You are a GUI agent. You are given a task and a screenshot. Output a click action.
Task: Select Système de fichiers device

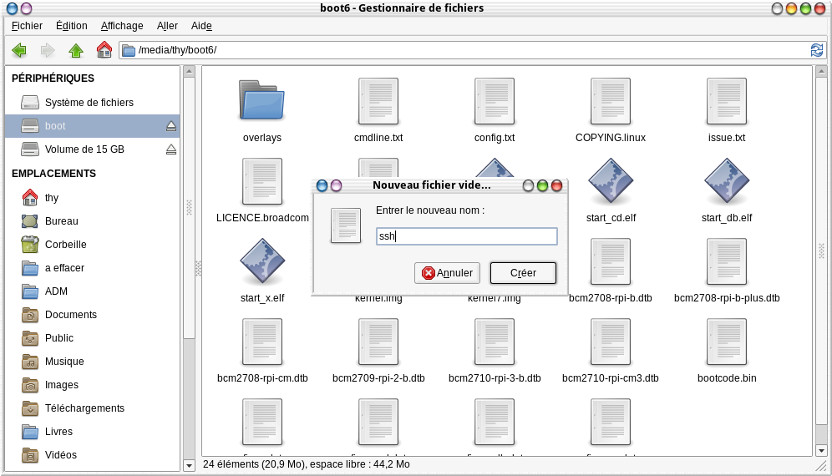tap(88, 102)
